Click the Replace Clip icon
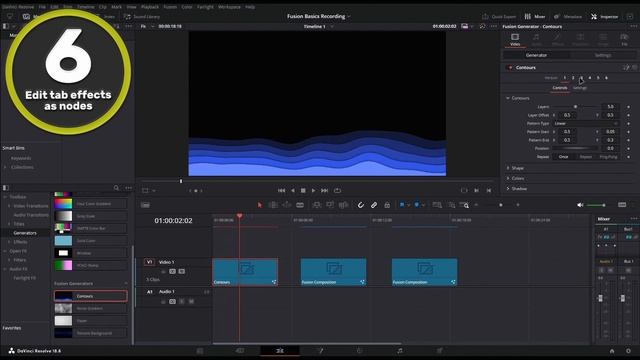Viewport: 640px width, 360px height. (343, 205)
